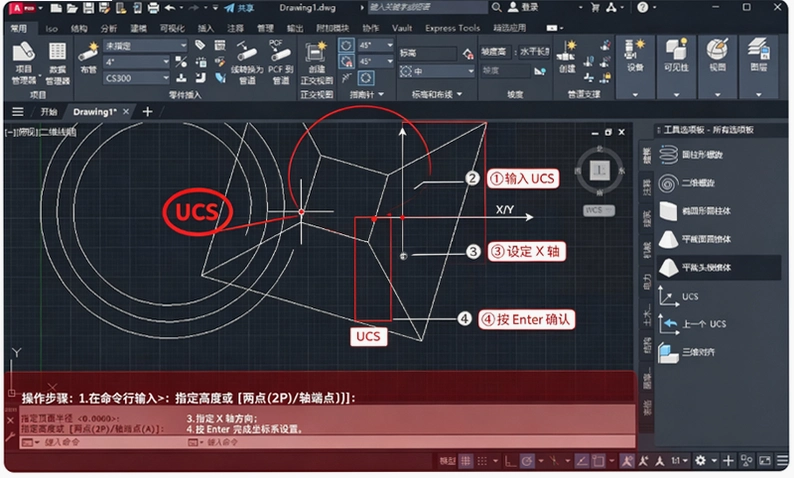Toggle ortho mode in status bar

pyautogui.click(x=510, y=461)
